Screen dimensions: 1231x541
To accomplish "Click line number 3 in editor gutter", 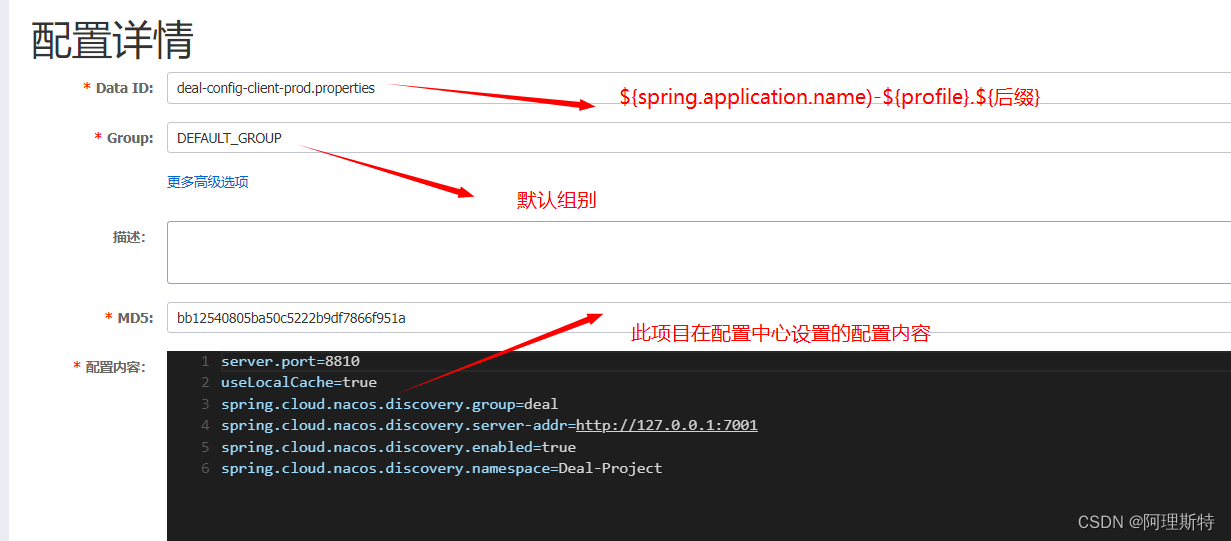I will pyautogui.click(x=205, y=404).
